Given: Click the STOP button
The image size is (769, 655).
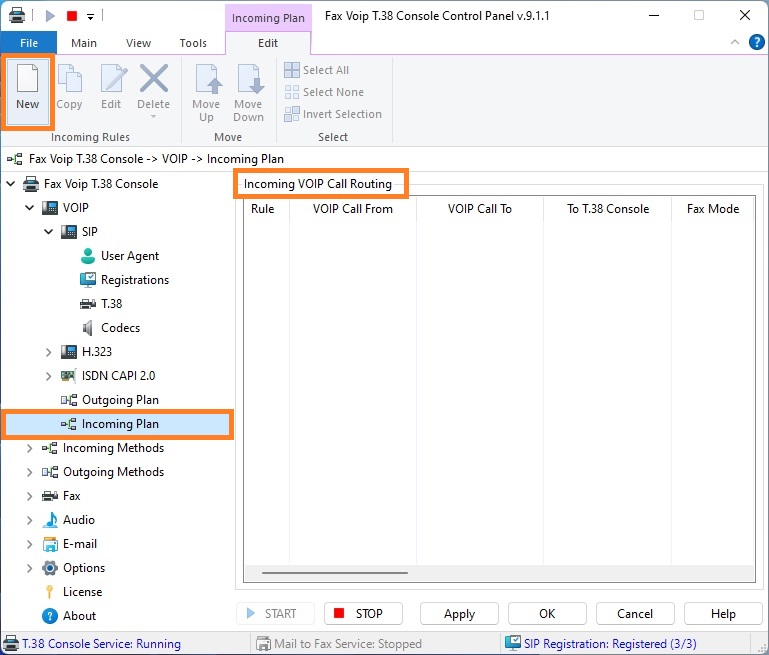Looking at the screenshot, I should [363, 614].
